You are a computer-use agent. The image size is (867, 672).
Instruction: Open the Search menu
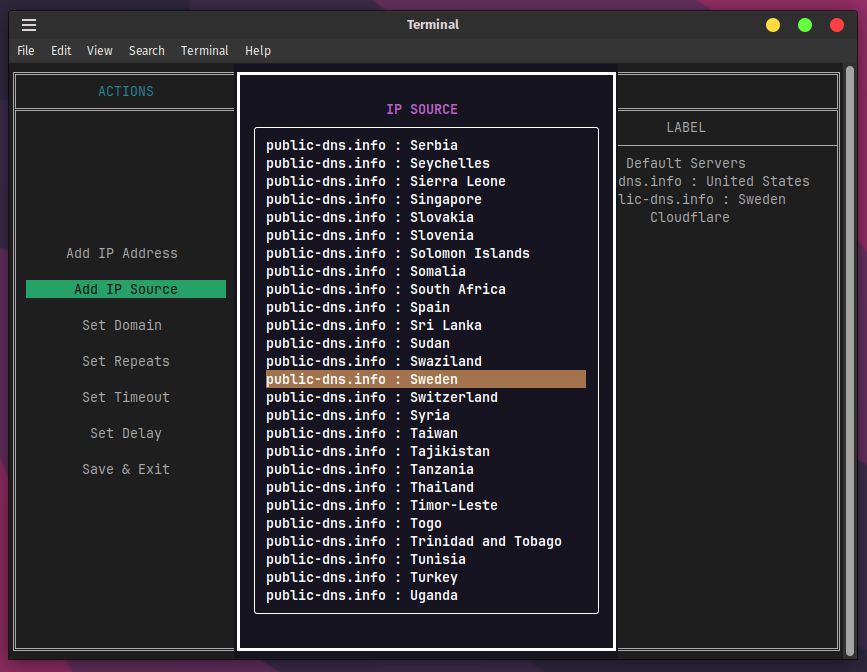coord(147,51)
